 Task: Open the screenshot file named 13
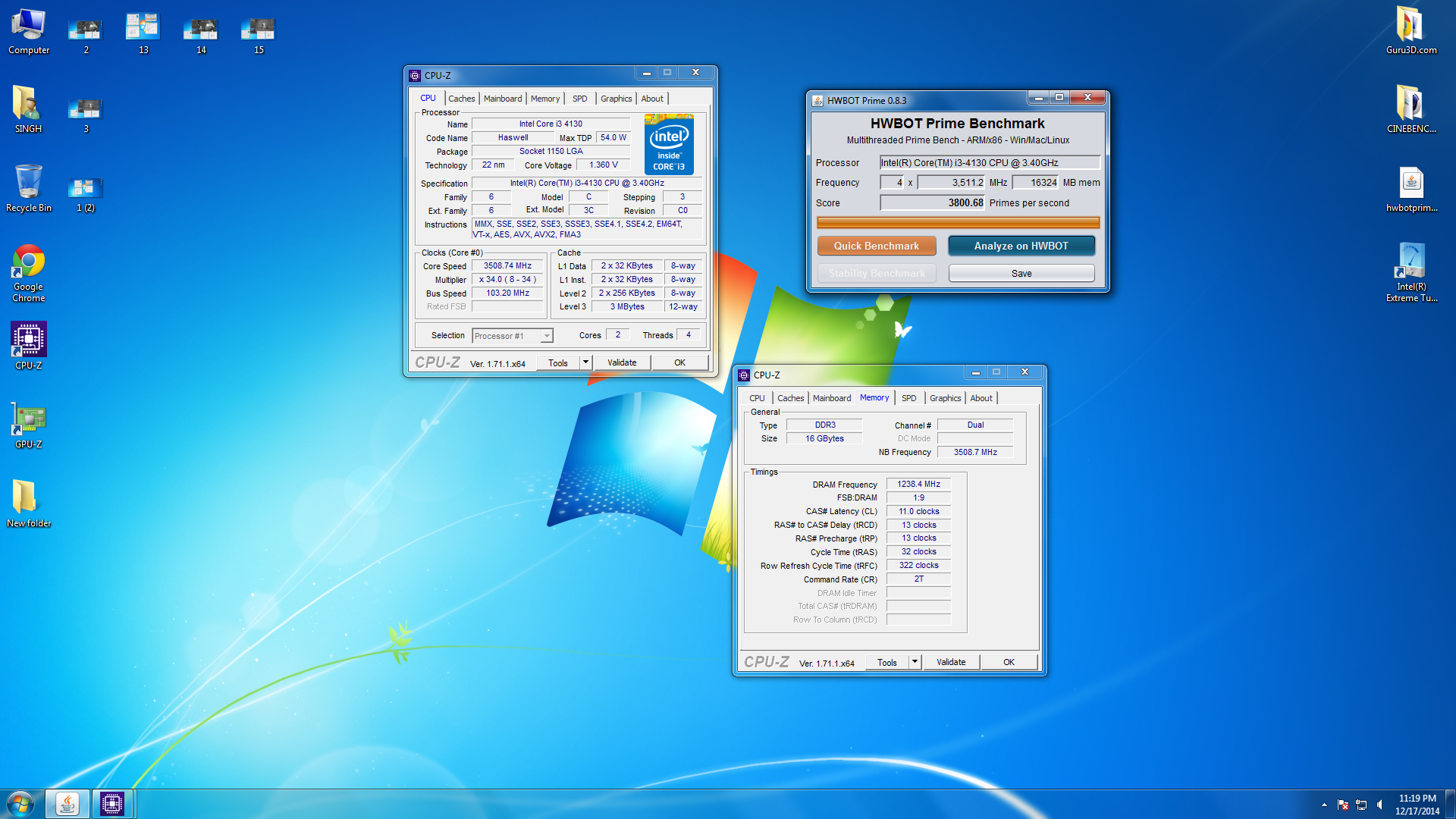[143, 32]
